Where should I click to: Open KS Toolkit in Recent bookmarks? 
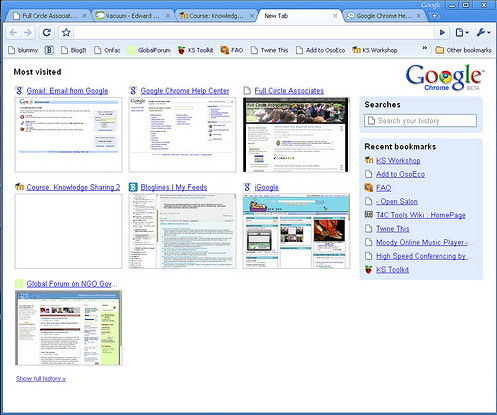pos(392,270)
